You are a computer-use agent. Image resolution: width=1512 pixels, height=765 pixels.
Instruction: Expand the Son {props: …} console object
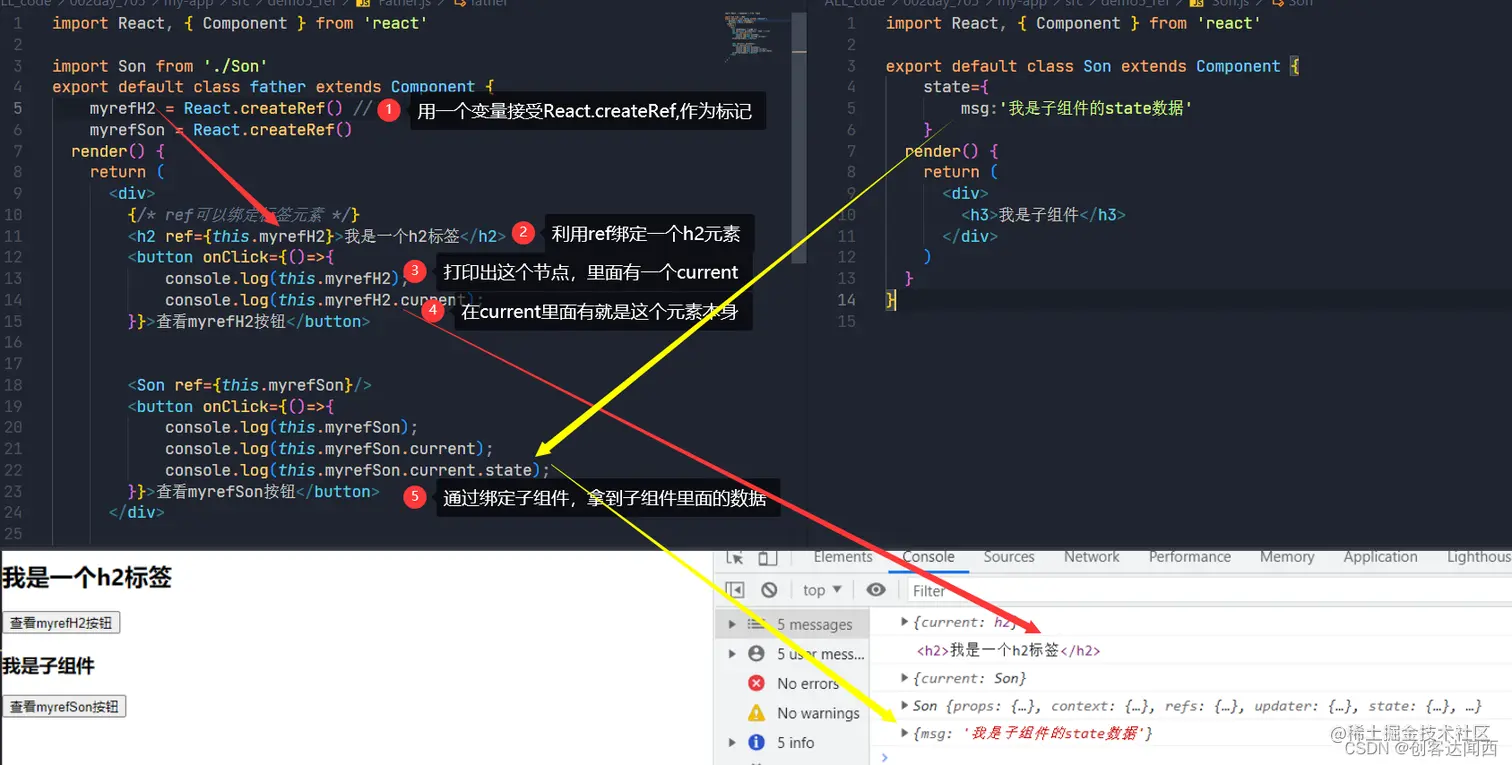[906, 705]
